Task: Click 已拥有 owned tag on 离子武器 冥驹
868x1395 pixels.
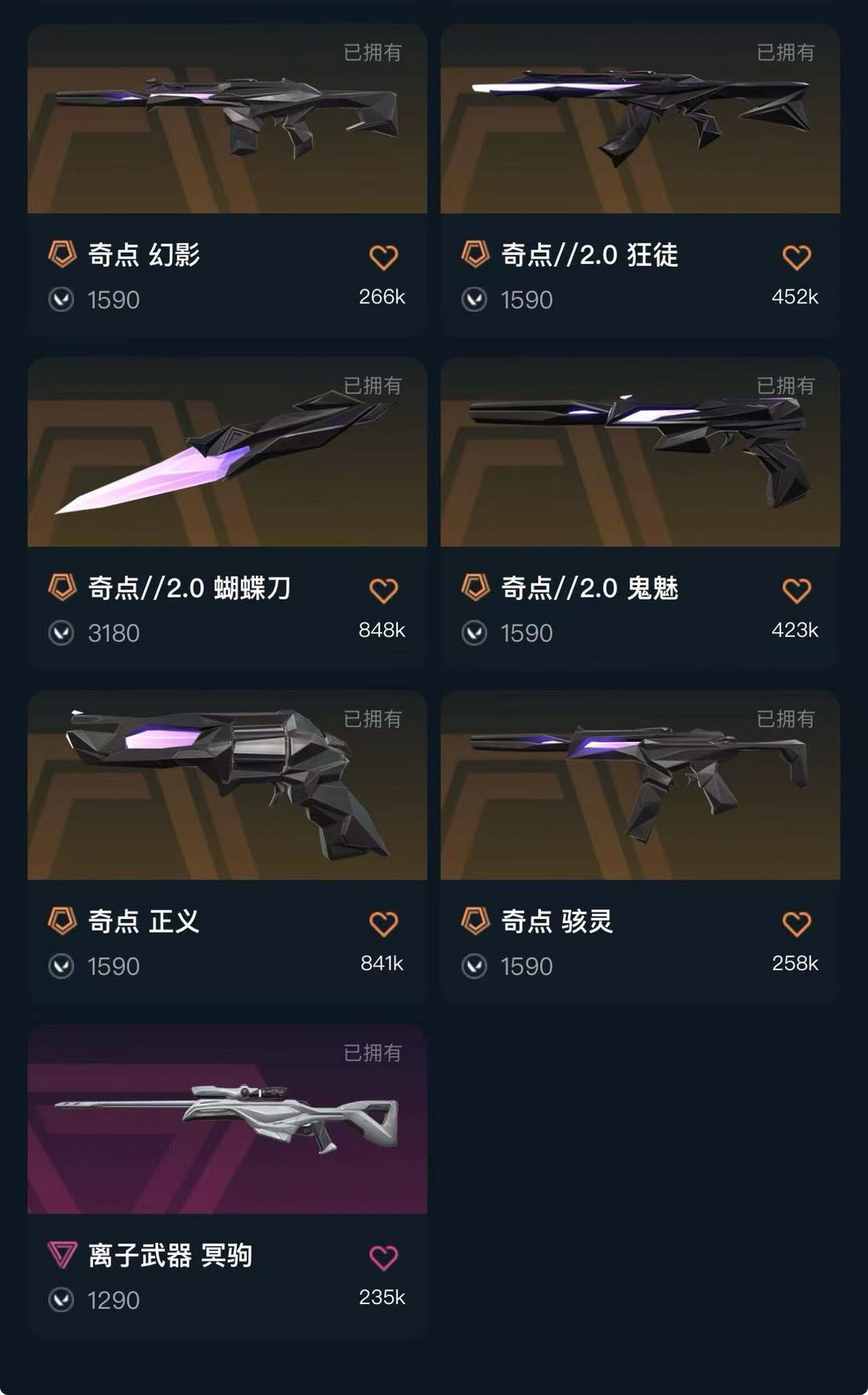Action: [373, 1053]
